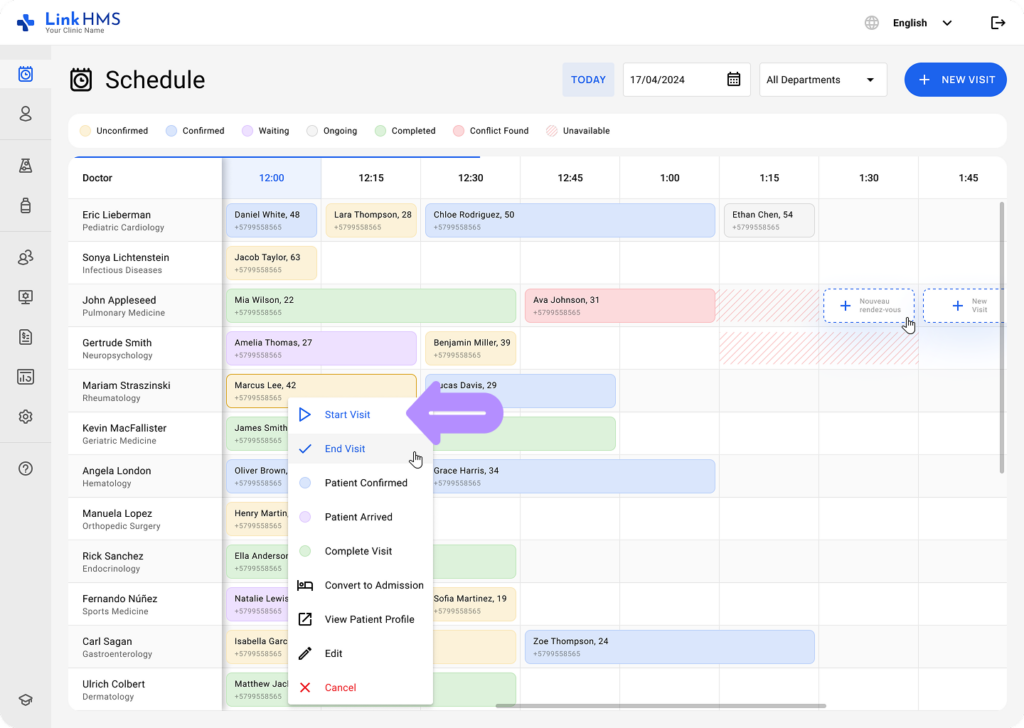Open the help question mark icon
This screenshot has height=728, width=1024.
pos(25,469)
